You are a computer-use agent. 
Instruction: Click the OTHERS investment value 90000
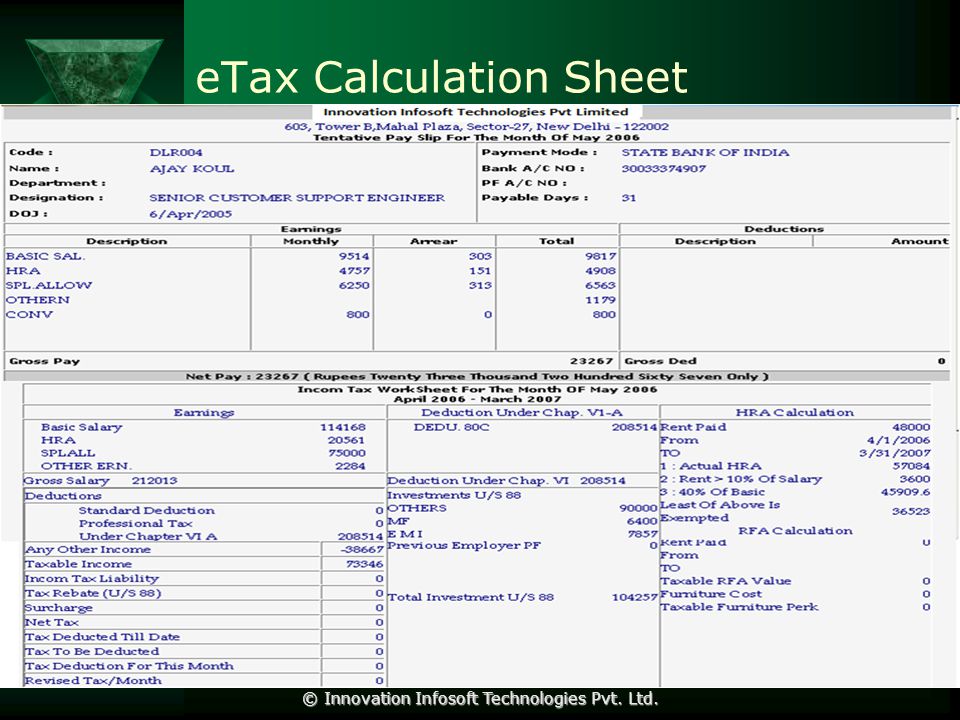638,508
